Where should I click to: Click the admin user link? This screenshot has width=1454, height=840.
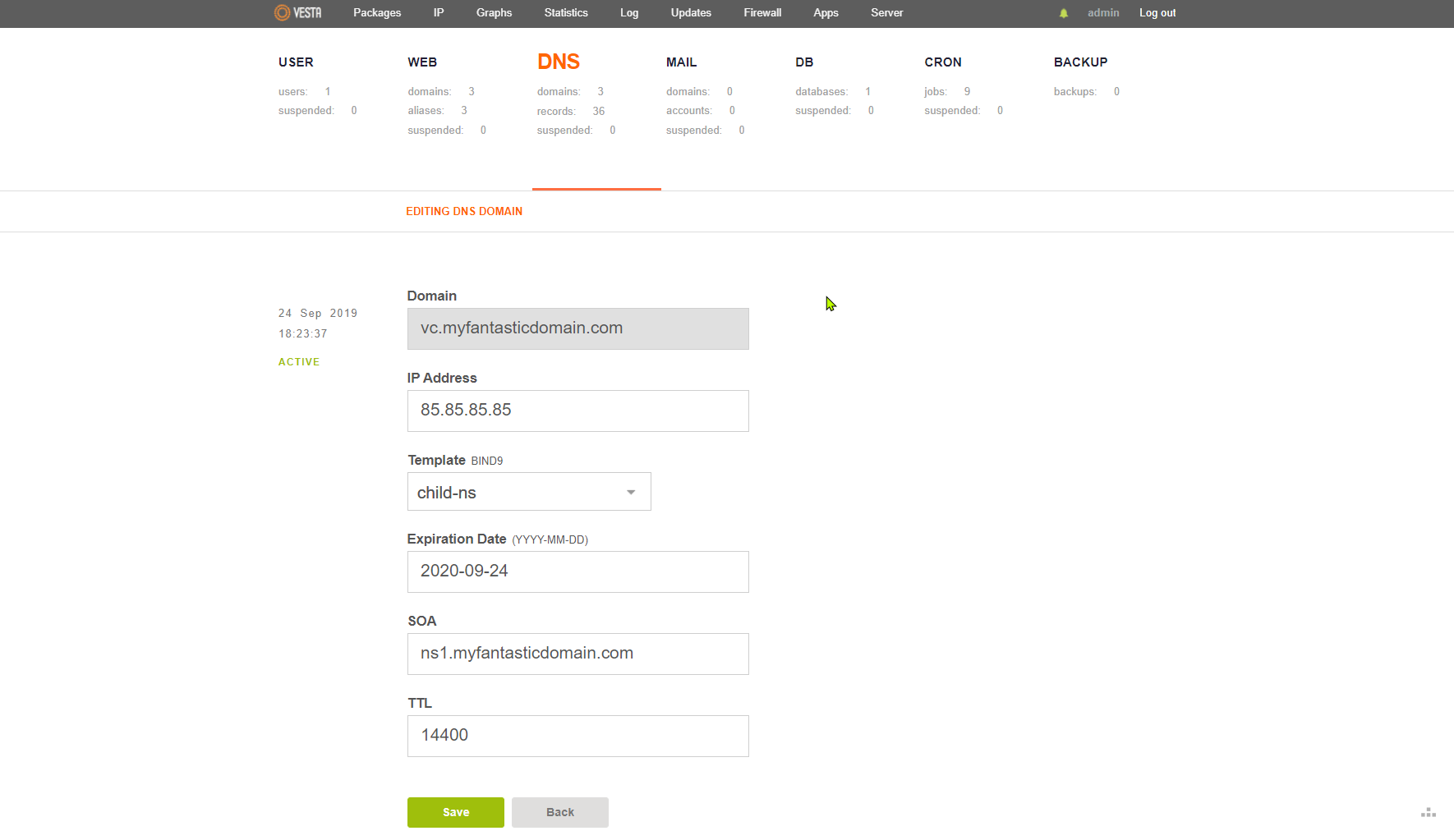[x=1103, y=12]
